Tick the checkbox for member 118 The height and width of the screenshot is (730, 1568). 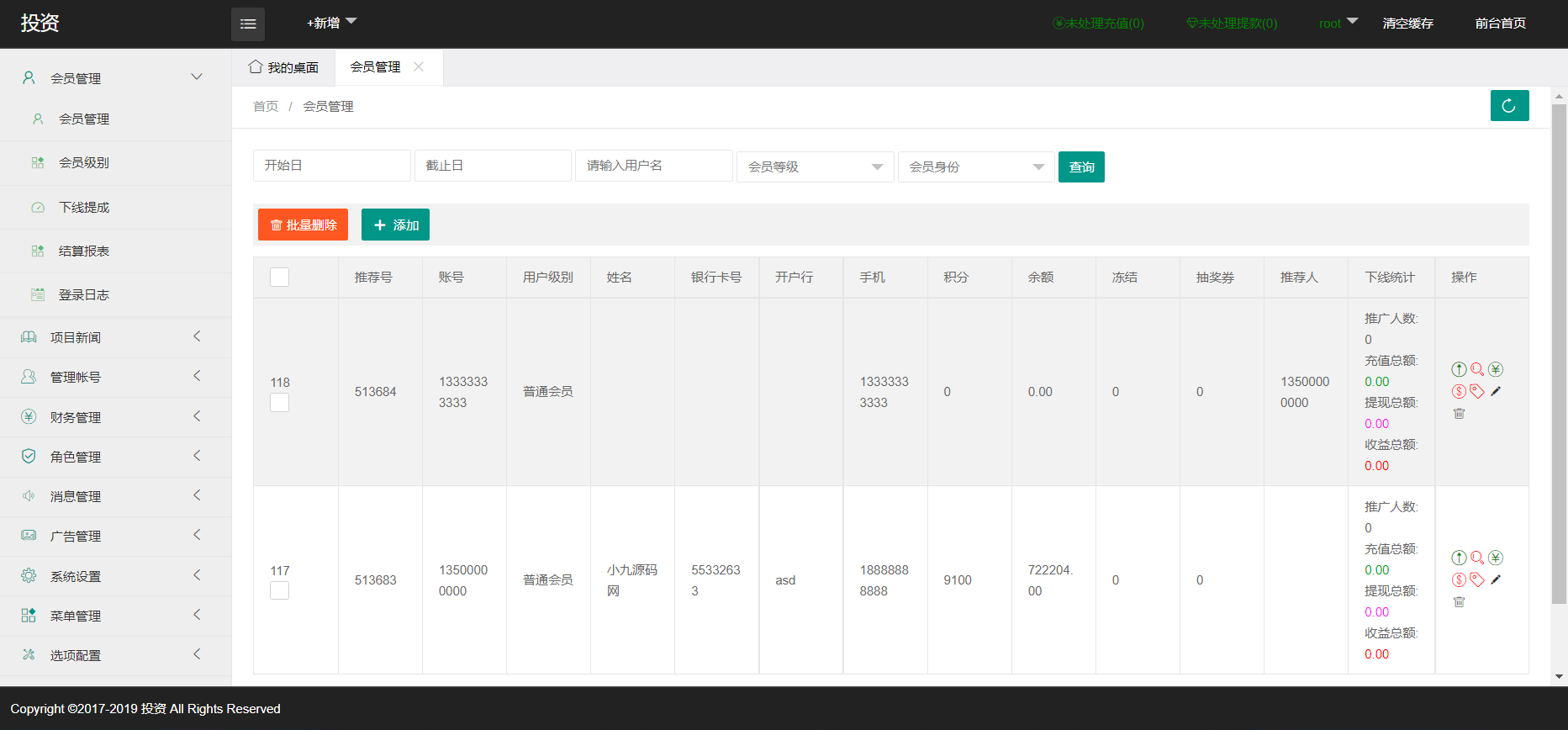(x=279, y=403)
